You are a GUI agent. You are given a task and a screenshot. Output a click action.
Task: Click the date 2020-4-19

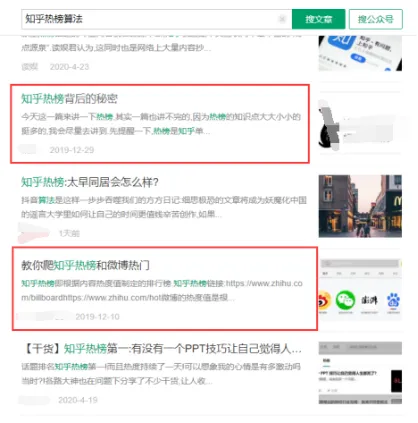pos(78,400)
